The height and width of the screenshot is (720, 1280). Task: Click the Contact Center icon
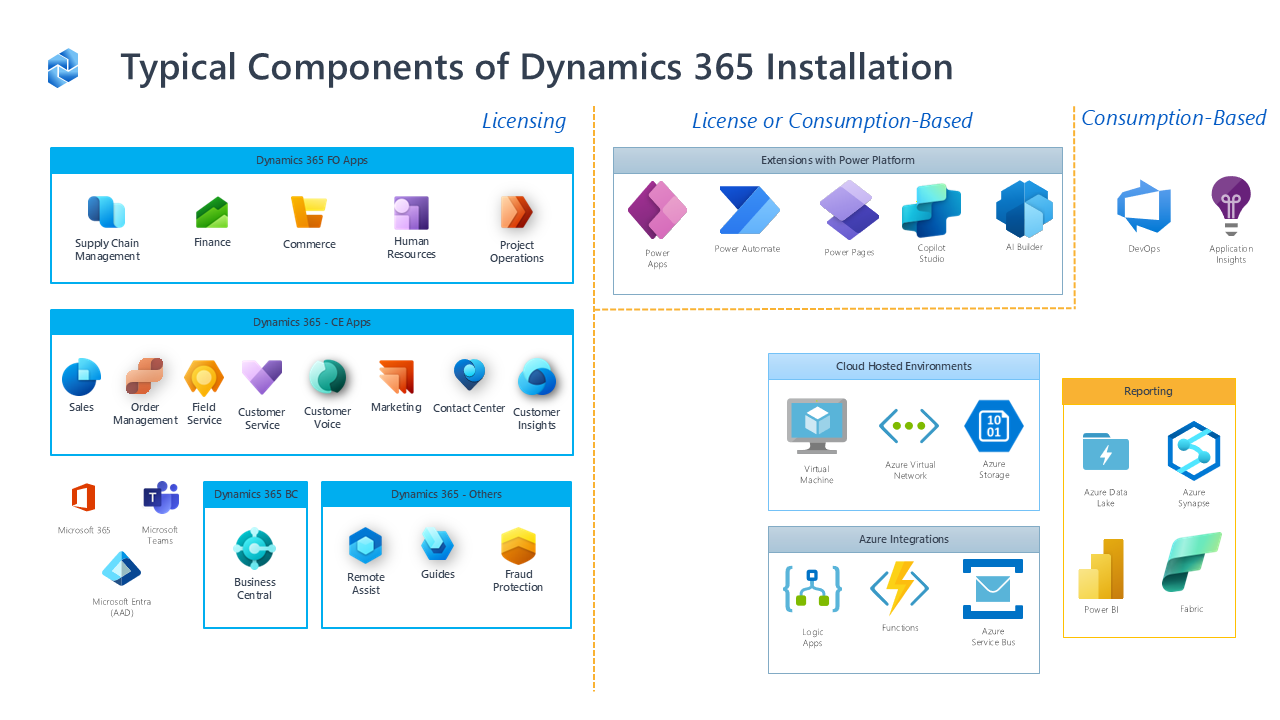tap(469, 376)
